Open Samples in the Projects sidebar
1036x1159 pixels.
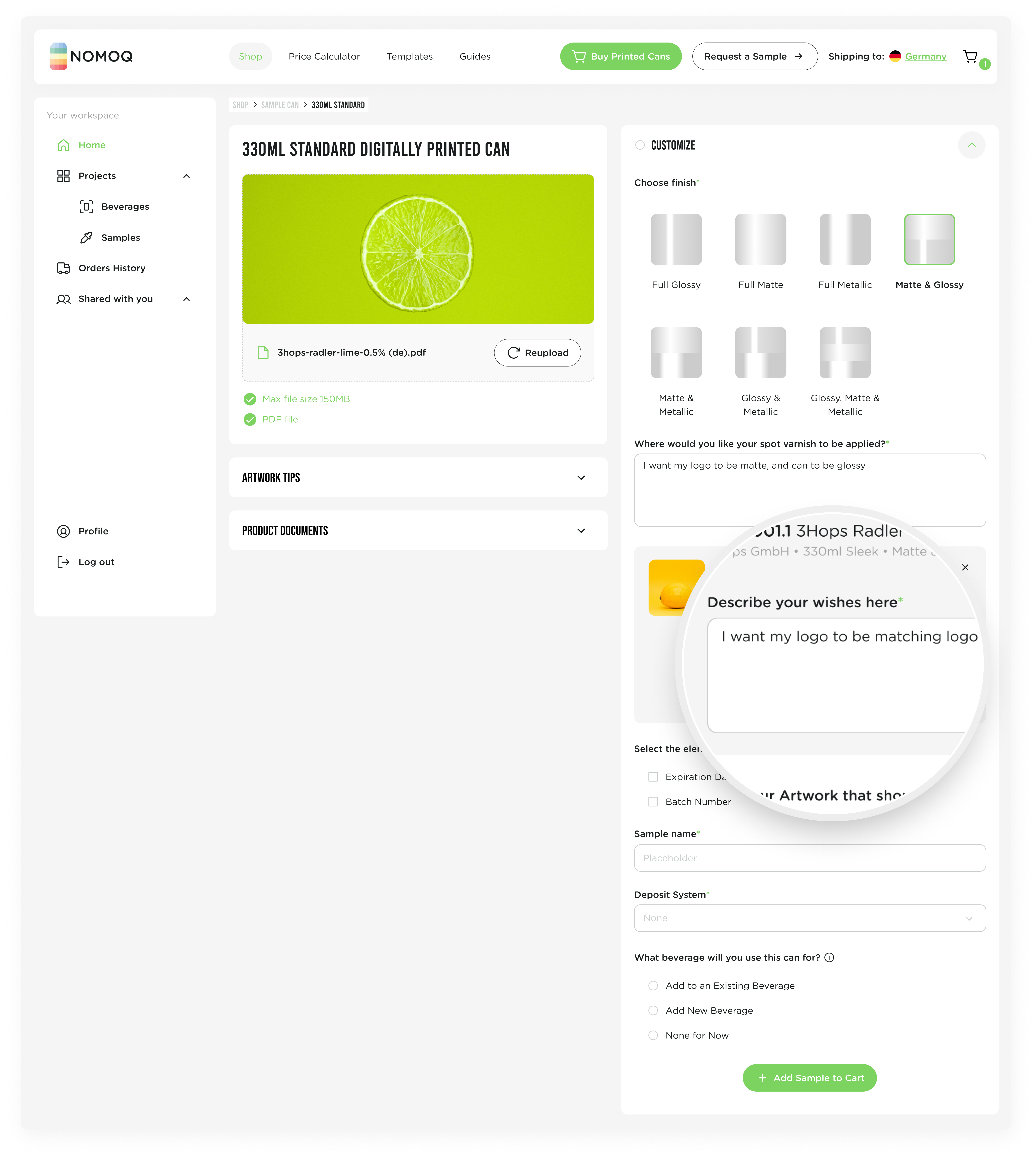(120, 237)
